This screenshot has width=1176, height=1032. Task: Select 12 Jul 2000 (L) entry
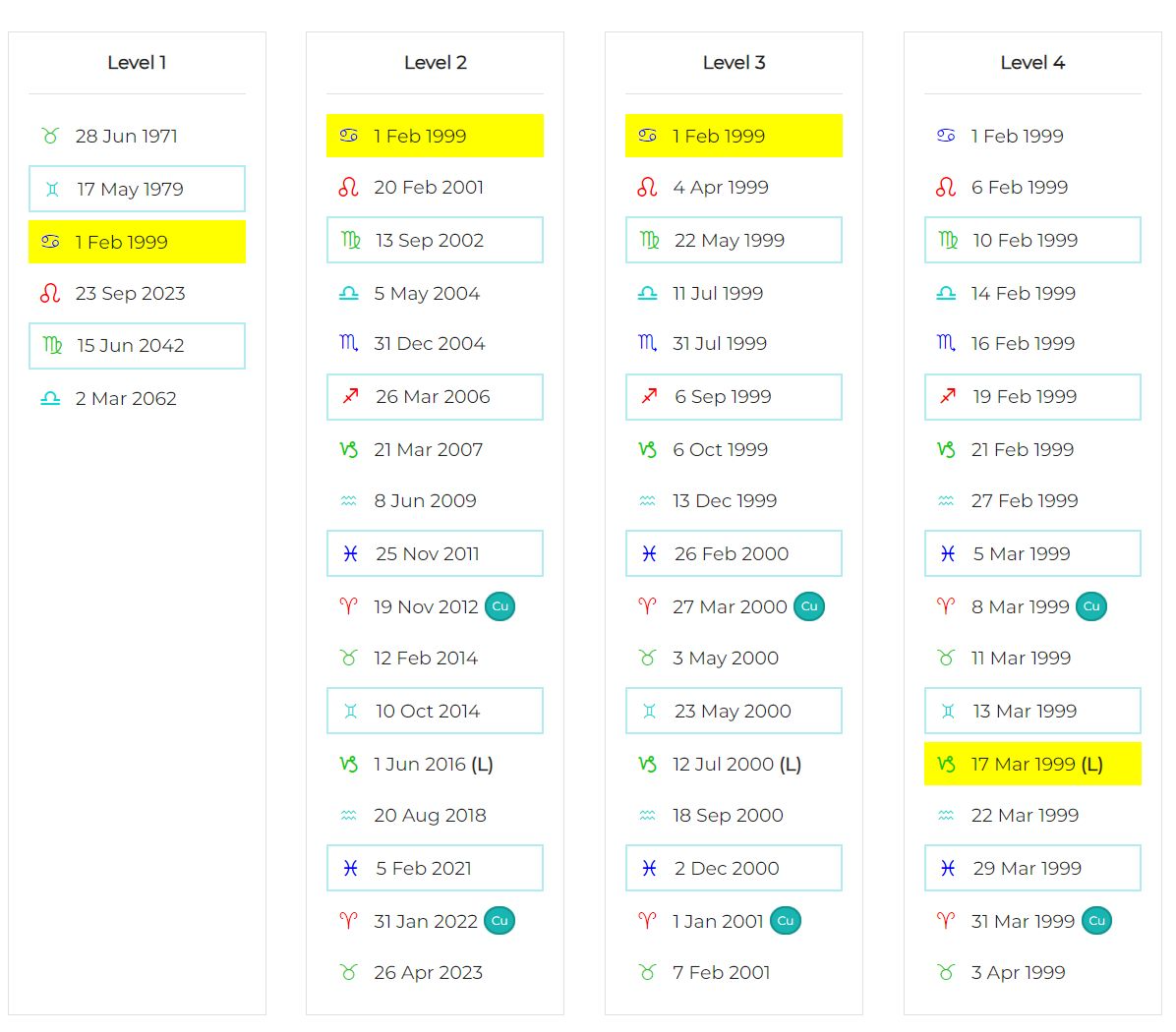tap(735, 764)
